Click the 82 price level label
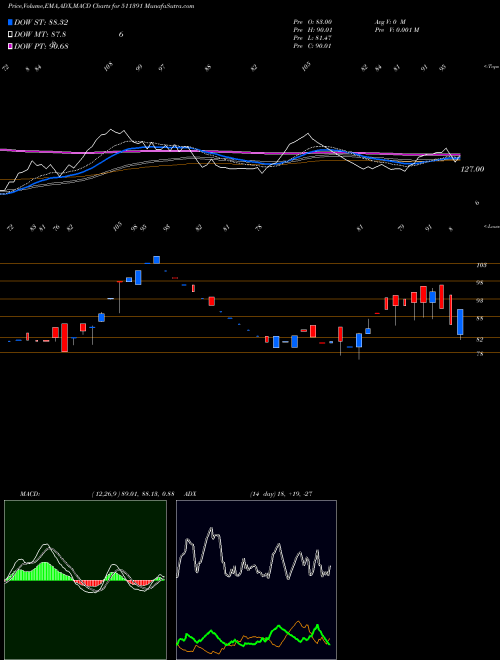This screenshot has width=500, height=660. click(479, 340)
